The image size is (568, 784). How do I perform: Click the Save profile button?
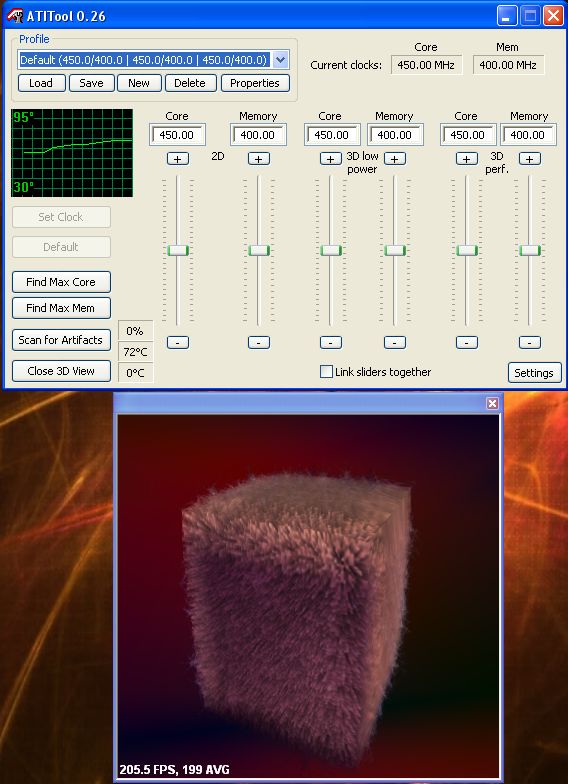coord(92,83)
